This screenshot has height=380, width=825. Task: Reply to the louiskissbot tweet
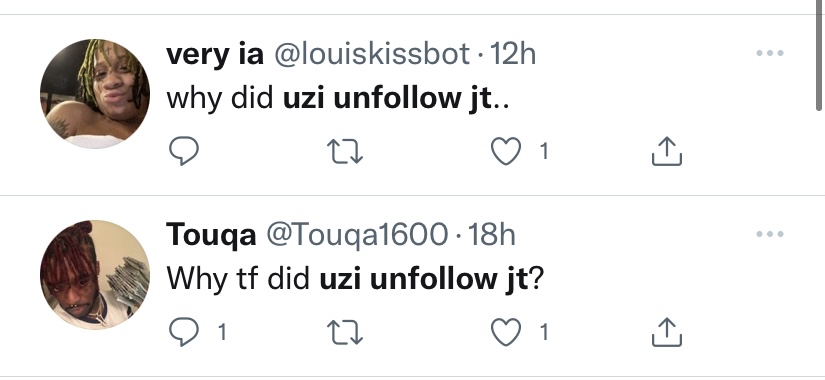point(184,152)
